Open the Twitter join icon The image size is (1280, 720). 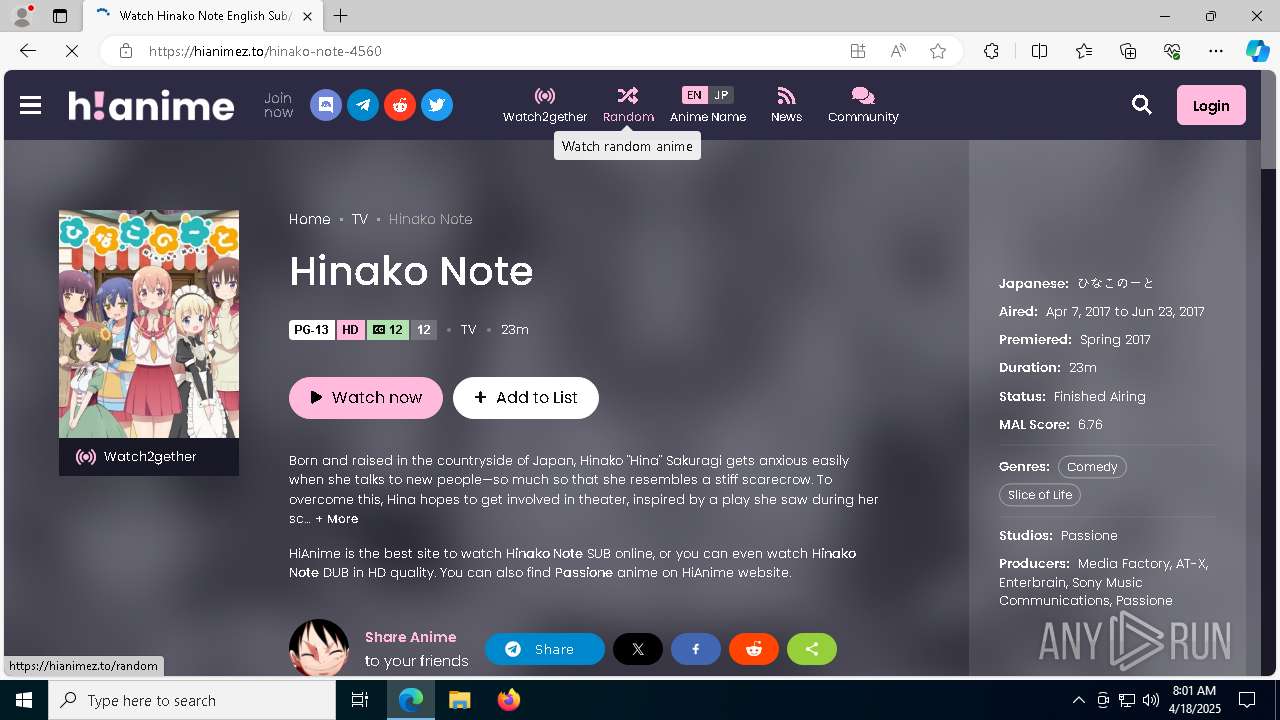pyautogui.click(x=437, y=105)
